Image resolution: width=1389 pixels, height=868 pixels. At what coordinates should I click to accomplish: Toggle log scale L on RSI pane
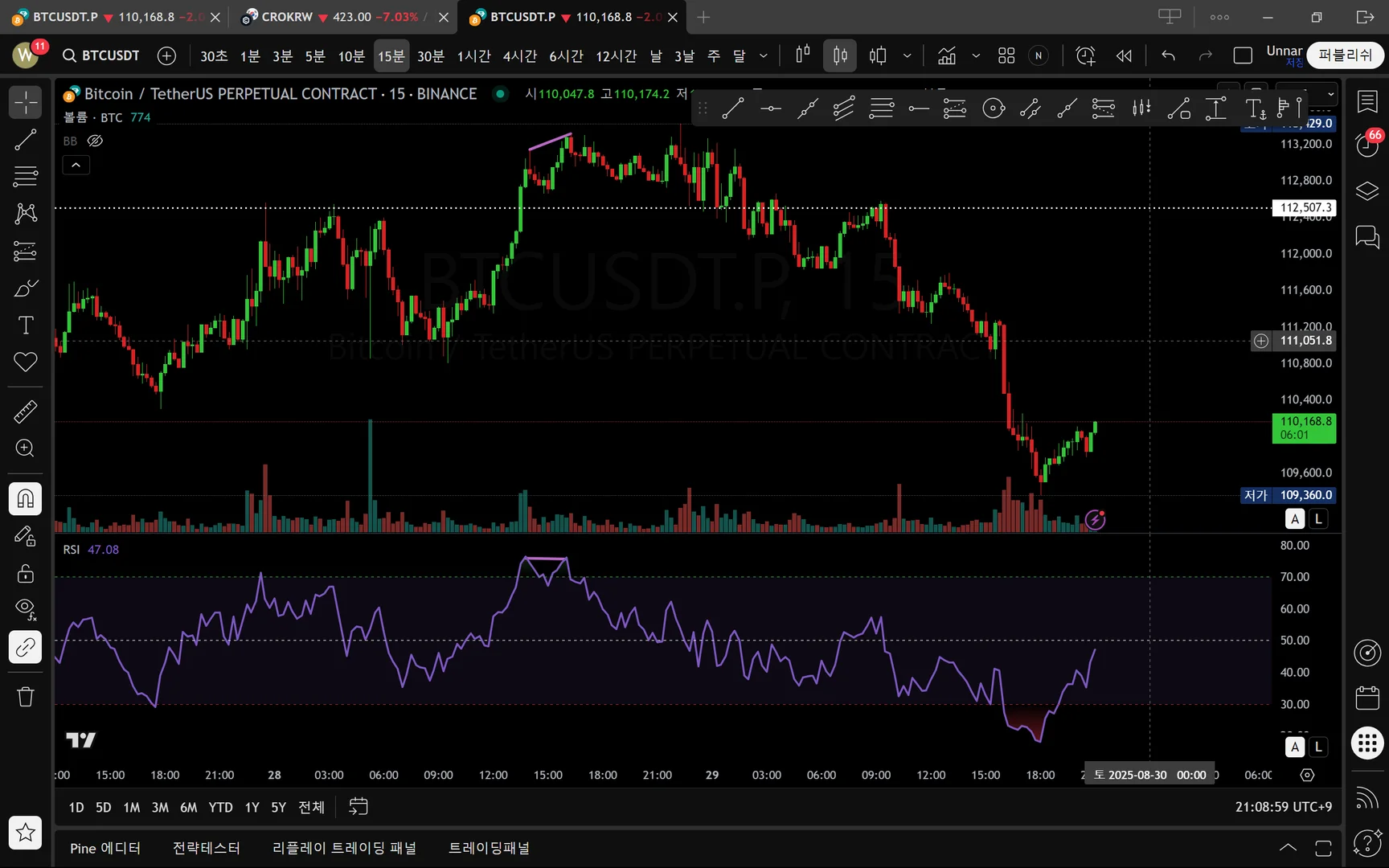(x=1318, y=747)
